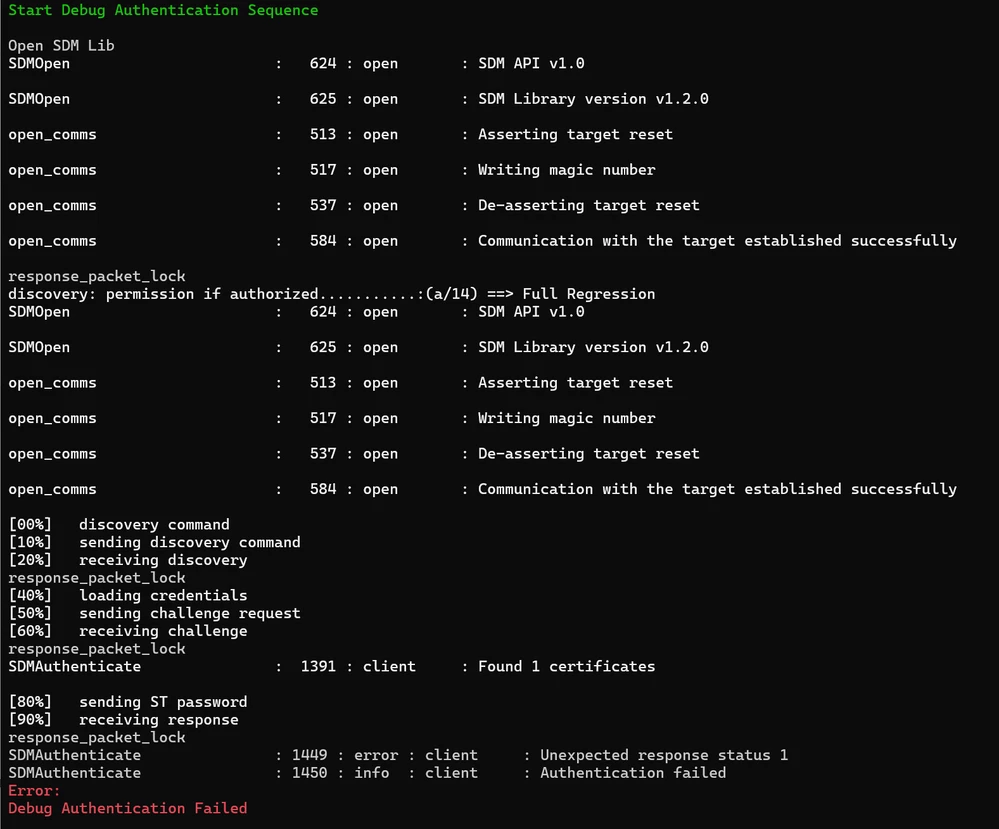Viewport: 999px width, 829px height.
Task: Click the first 'Writing magic number' message
Action: pyautogui.click(x=566, y=170)
